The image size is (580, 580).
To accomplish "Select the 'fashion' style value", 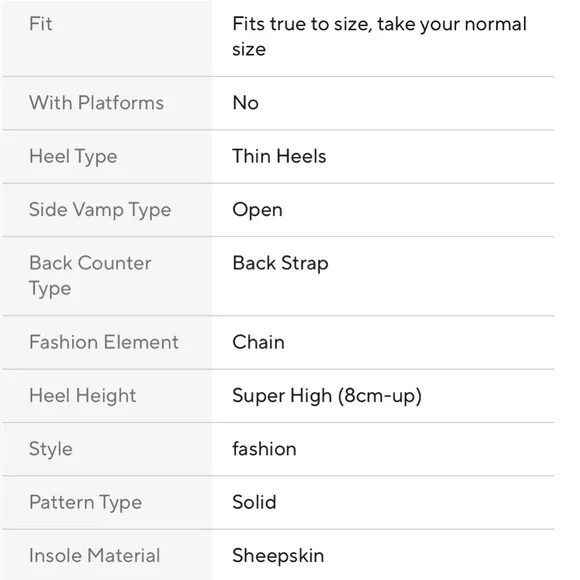I will tap(264, 449).
